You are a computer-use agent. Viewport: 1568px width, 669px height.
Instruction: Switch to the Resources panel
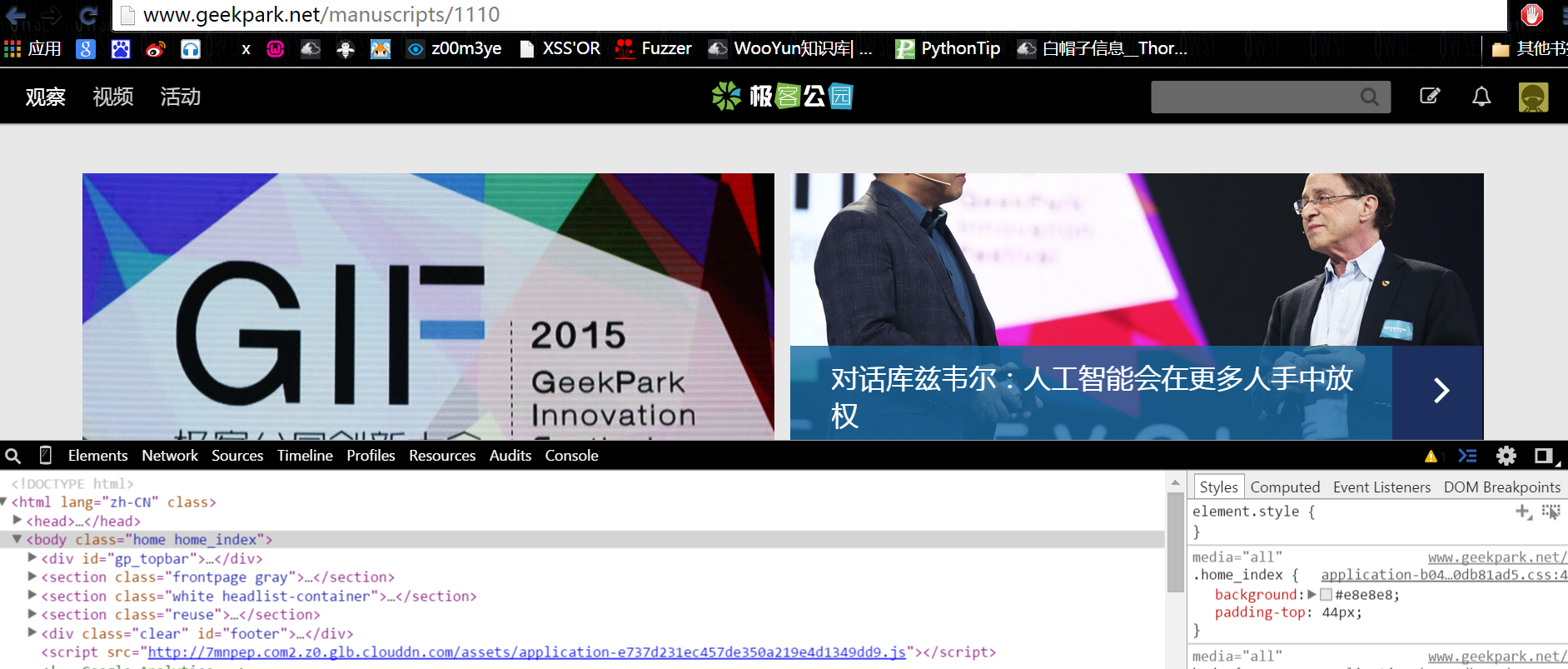coord(442,456)
